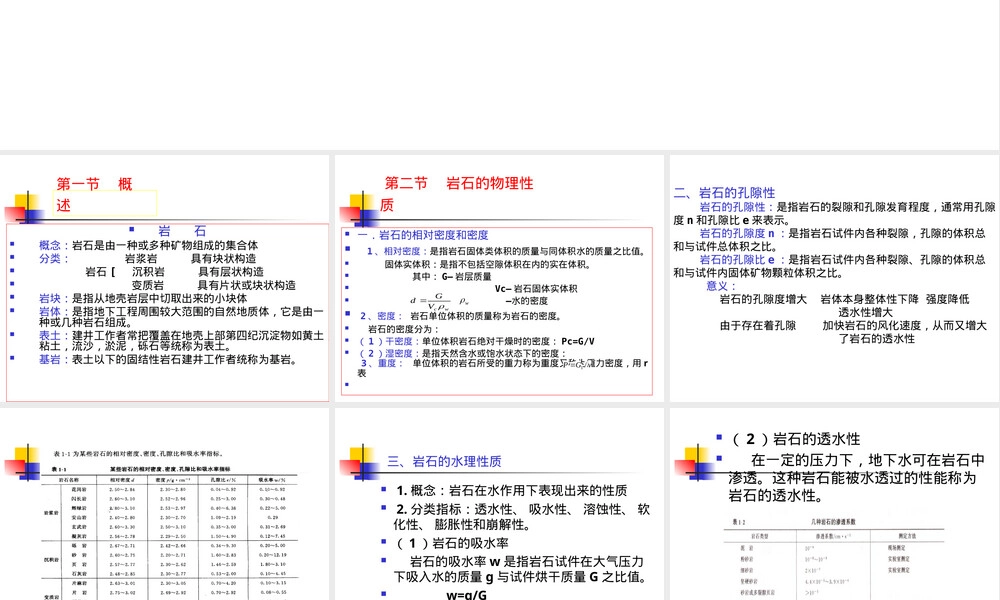
Task: Click the text '具有片状或块状构造'
Action: [247, 285]
